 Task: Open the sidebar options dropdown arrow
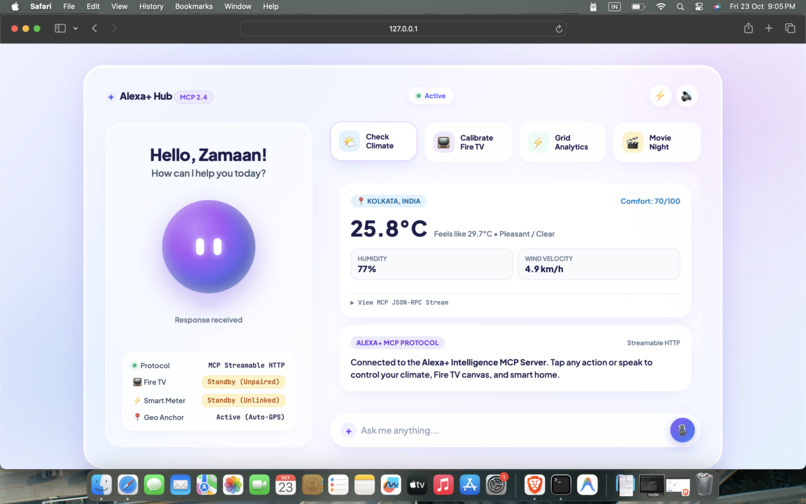[76, 28]
